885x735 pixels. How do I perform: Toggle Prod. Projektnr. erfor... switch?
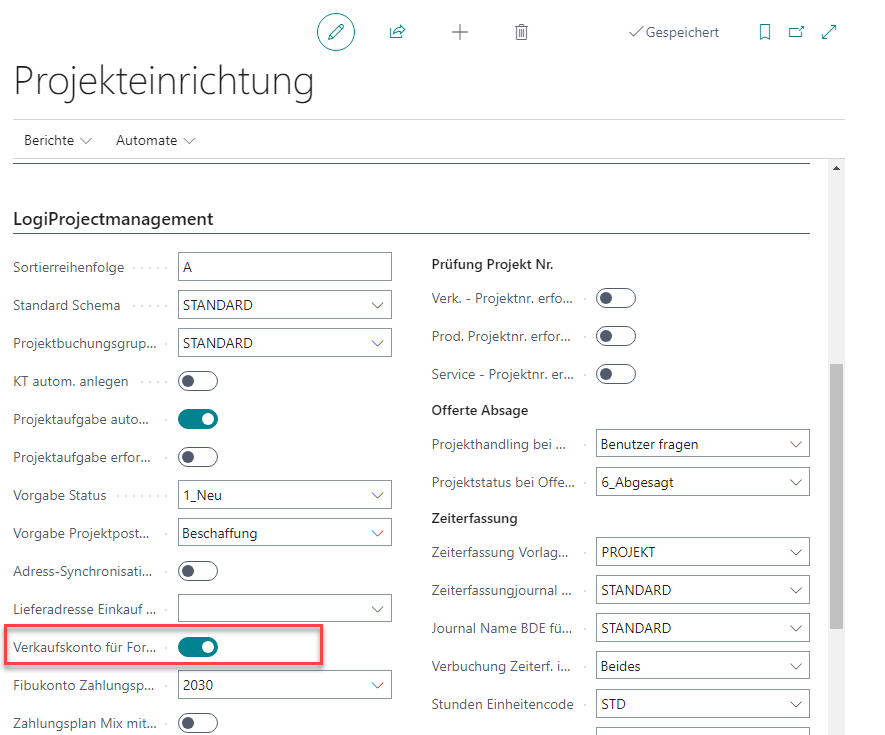pos(616,336)
